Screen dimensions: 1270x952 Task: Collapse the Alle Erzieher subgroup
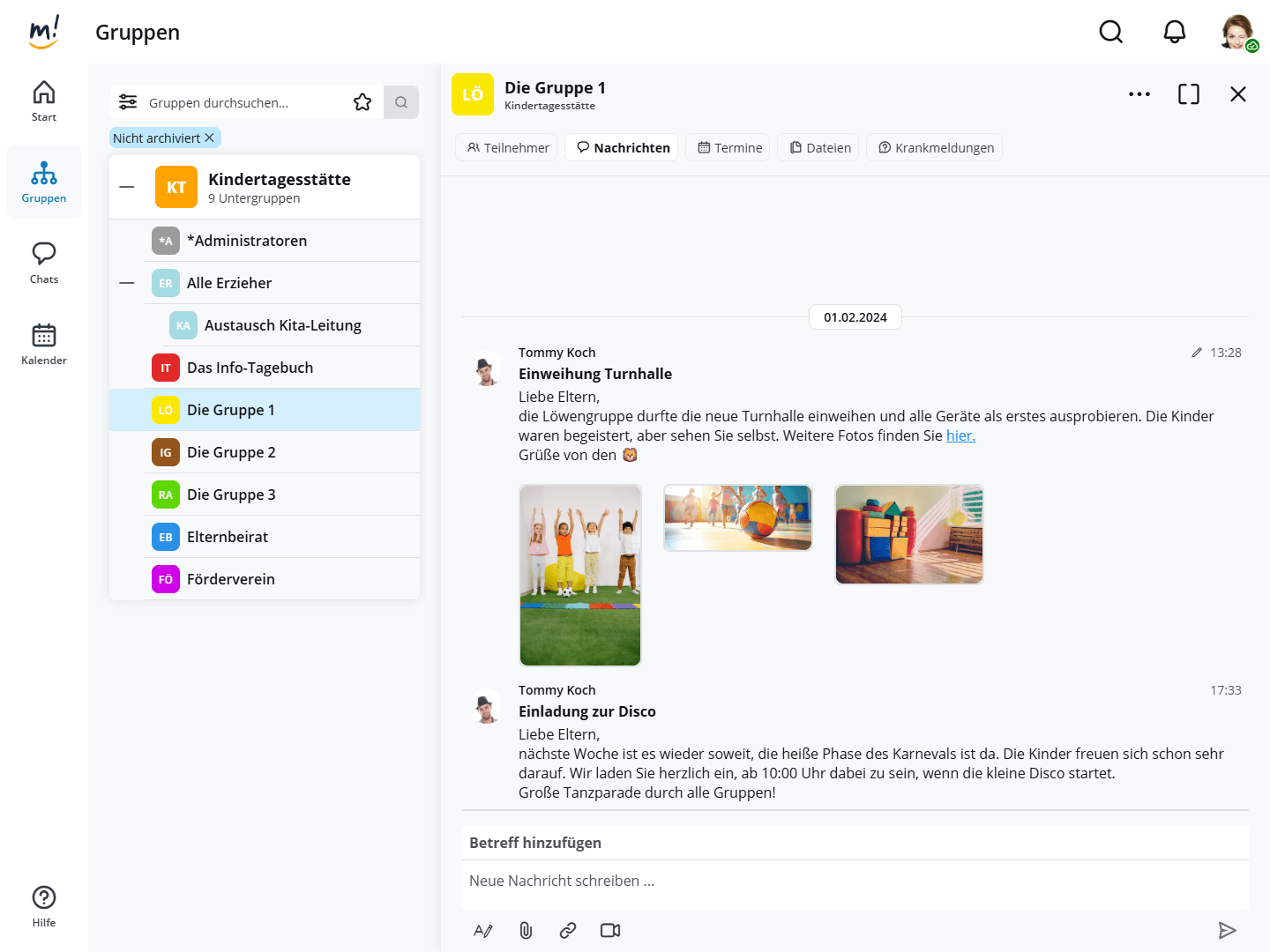click(127, 283)
